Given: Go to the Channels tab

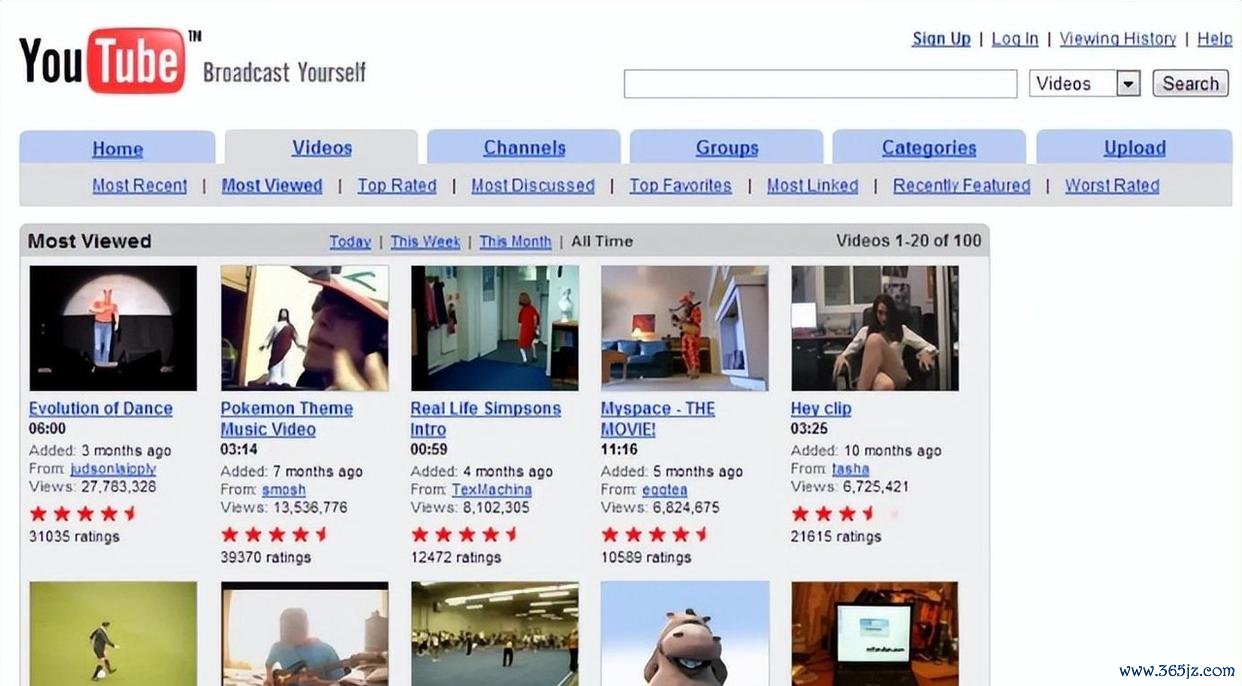Looking at the screenshot, I should click(524, 147).
